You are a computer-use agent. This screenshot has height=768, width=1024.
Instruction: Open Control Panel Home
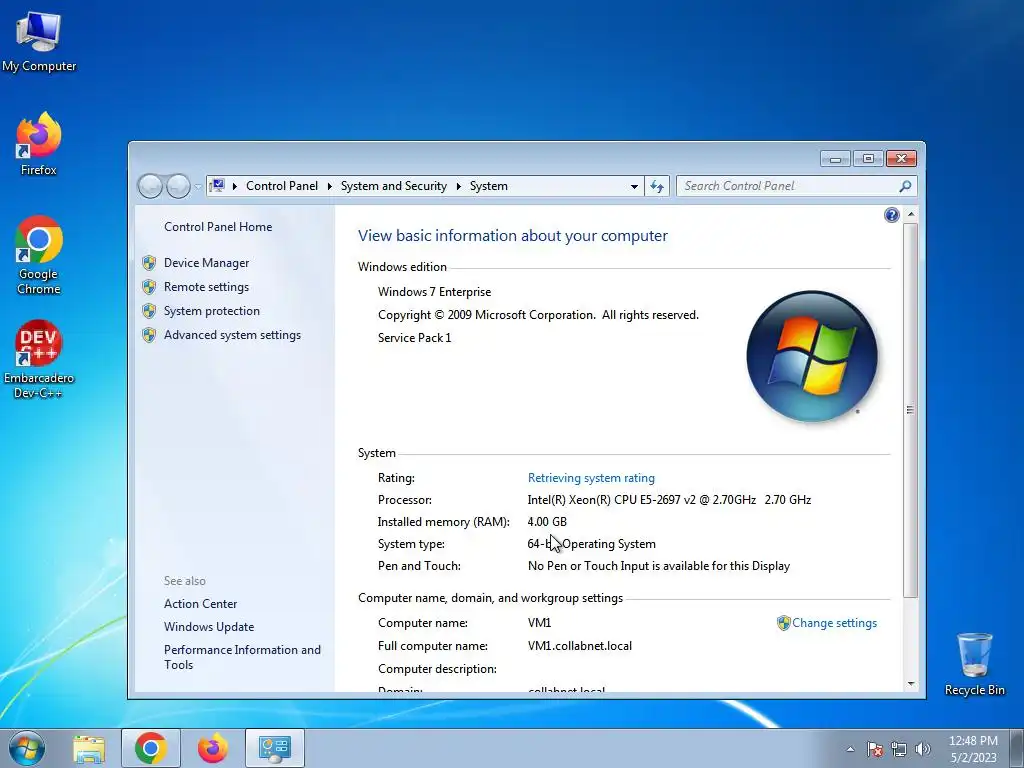[x=218, y=227]
